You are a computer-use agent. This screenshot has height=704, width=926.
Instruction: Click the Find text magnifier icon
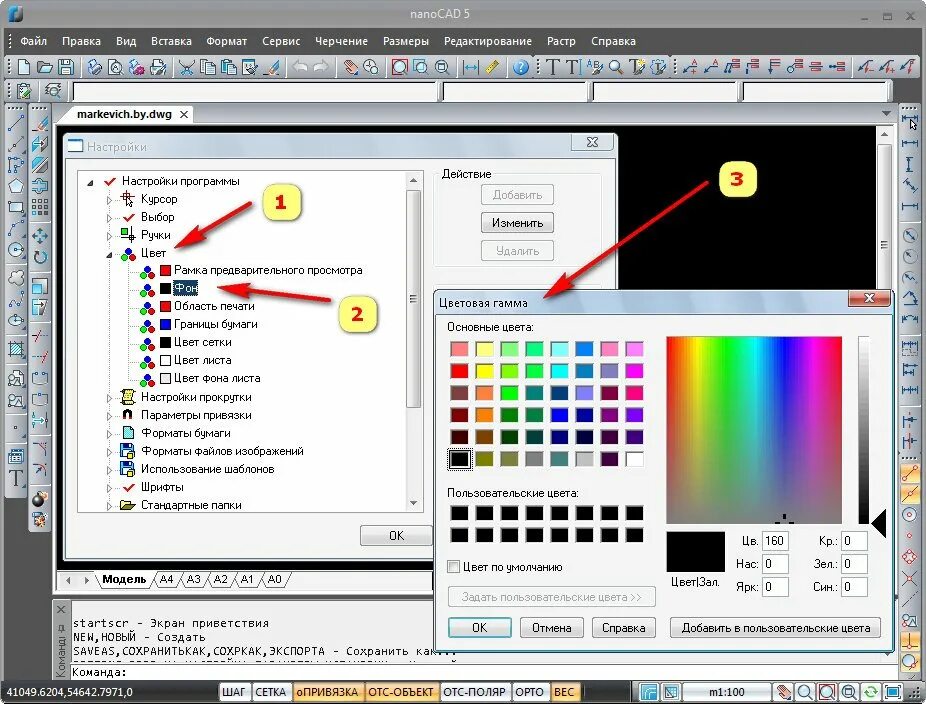coord(615,67)
